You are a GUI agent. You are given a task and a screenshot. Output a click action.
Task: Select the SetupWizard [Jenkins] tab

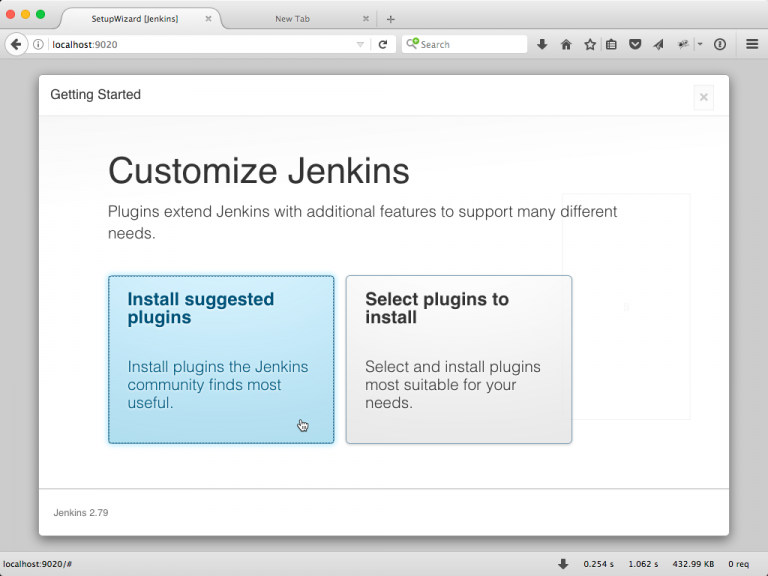134,19
